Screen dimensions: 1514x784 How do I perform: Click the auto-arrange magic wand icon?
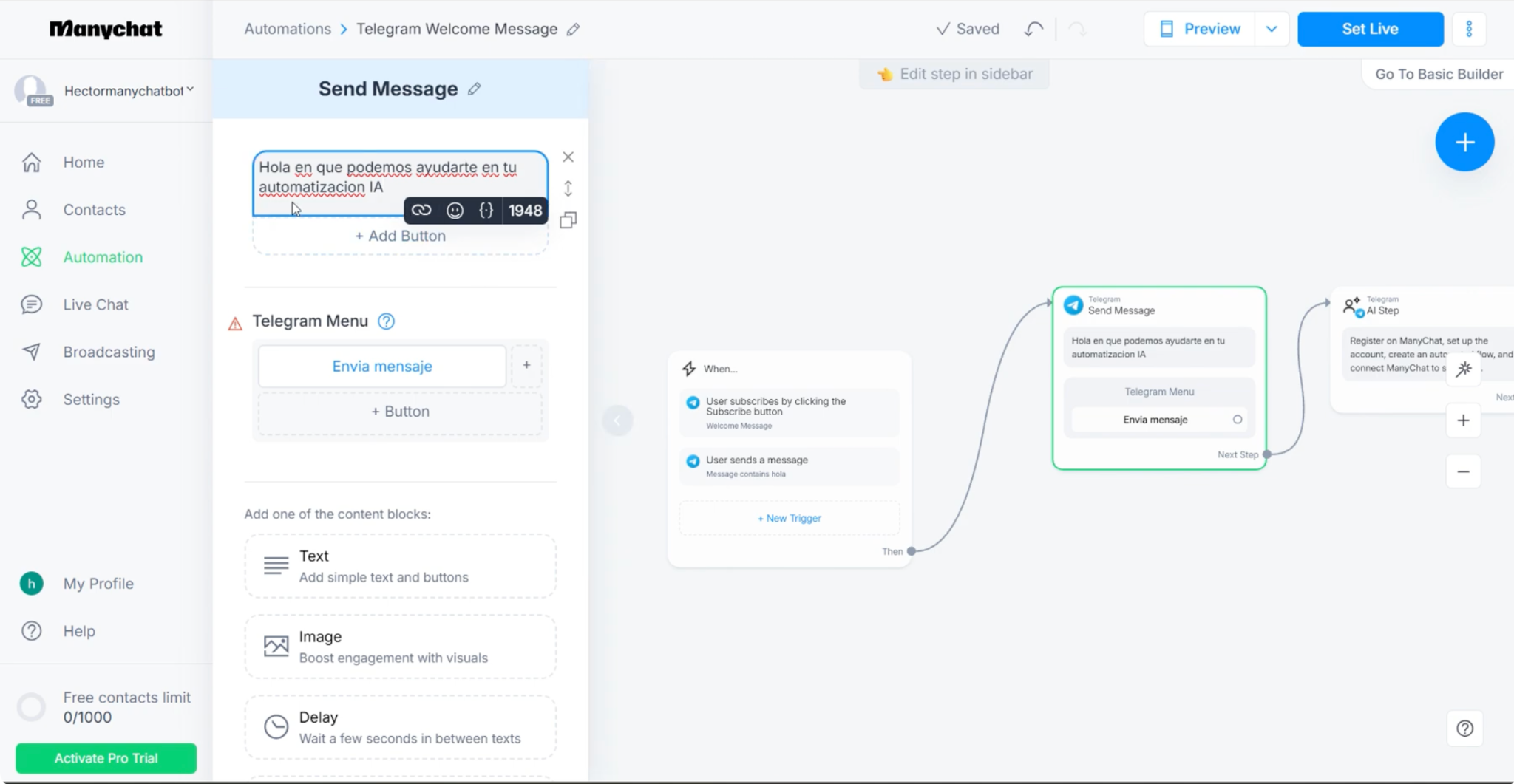pyautogui.click(x=1463, y=369)
